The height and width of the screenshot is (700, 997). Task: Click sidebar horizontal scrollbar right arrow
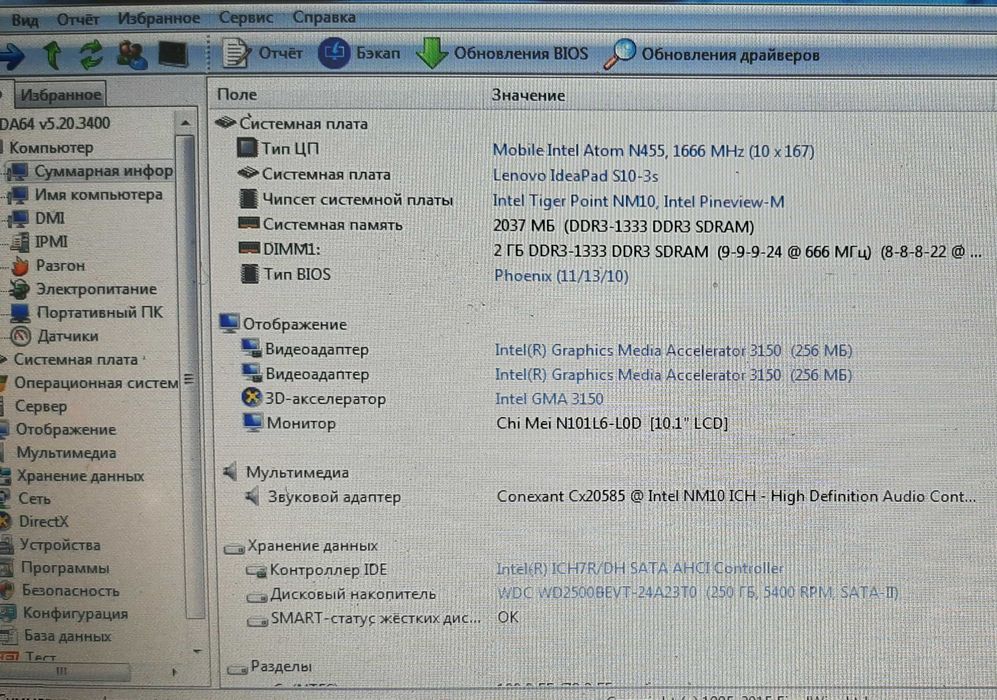pos(174,671)
